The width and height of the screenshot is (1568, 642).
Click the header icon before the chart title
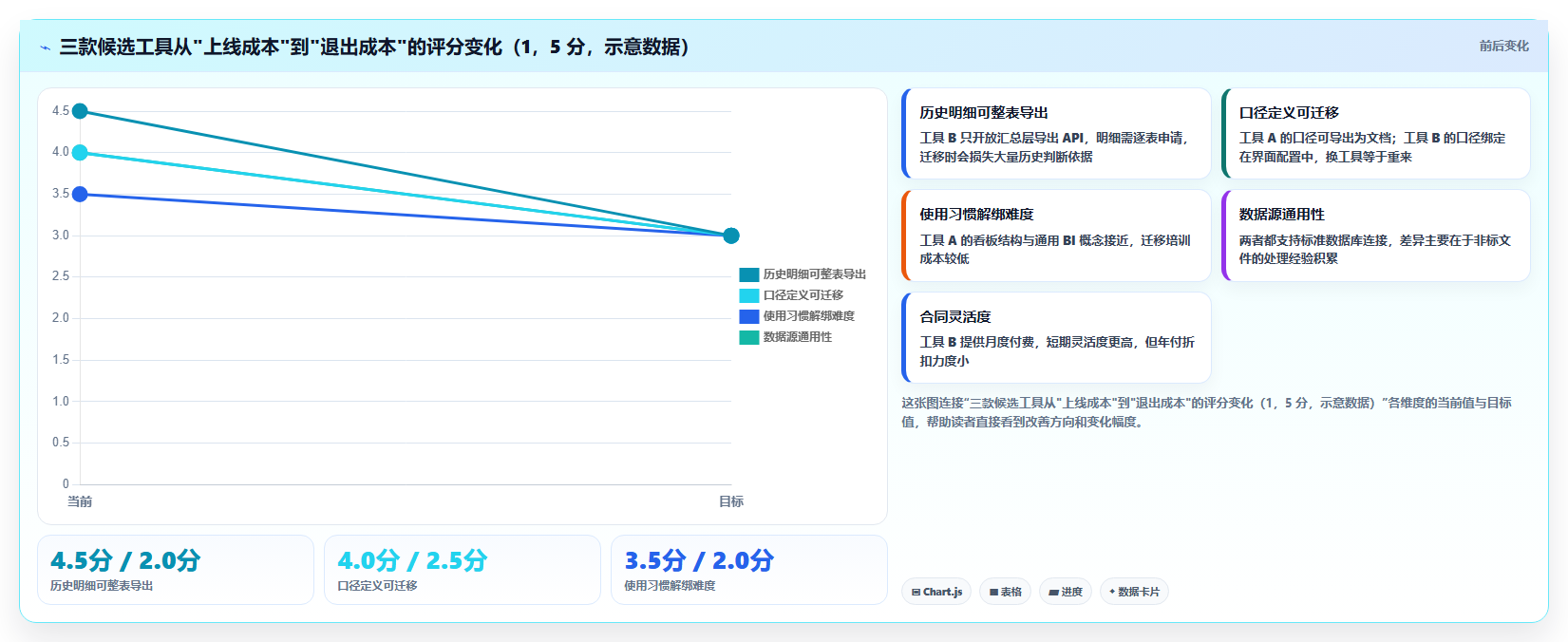point(45,47)
